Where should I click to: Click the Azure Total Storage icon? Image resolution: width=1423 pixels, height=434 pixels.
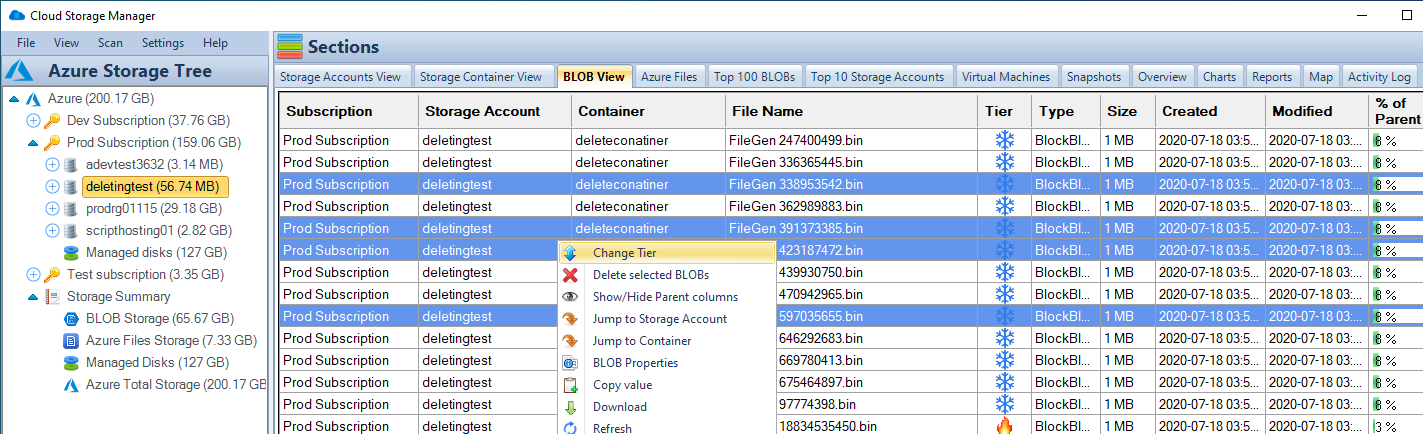(71, 385)
